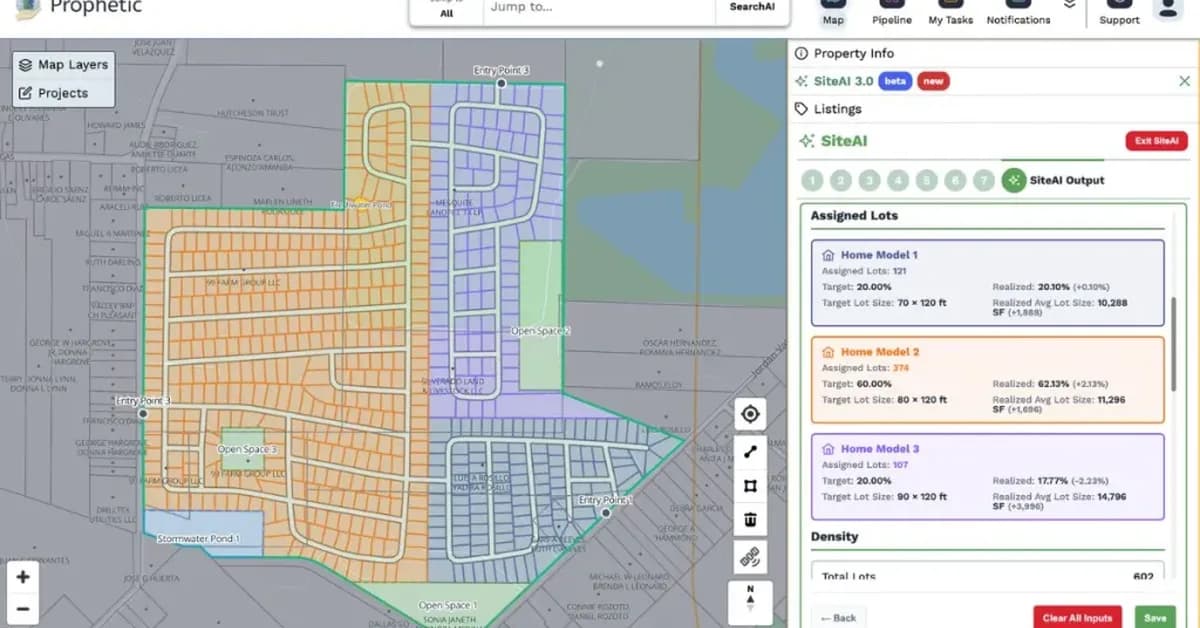Click the trash delete drawing icon

click(x=750, y=521)
